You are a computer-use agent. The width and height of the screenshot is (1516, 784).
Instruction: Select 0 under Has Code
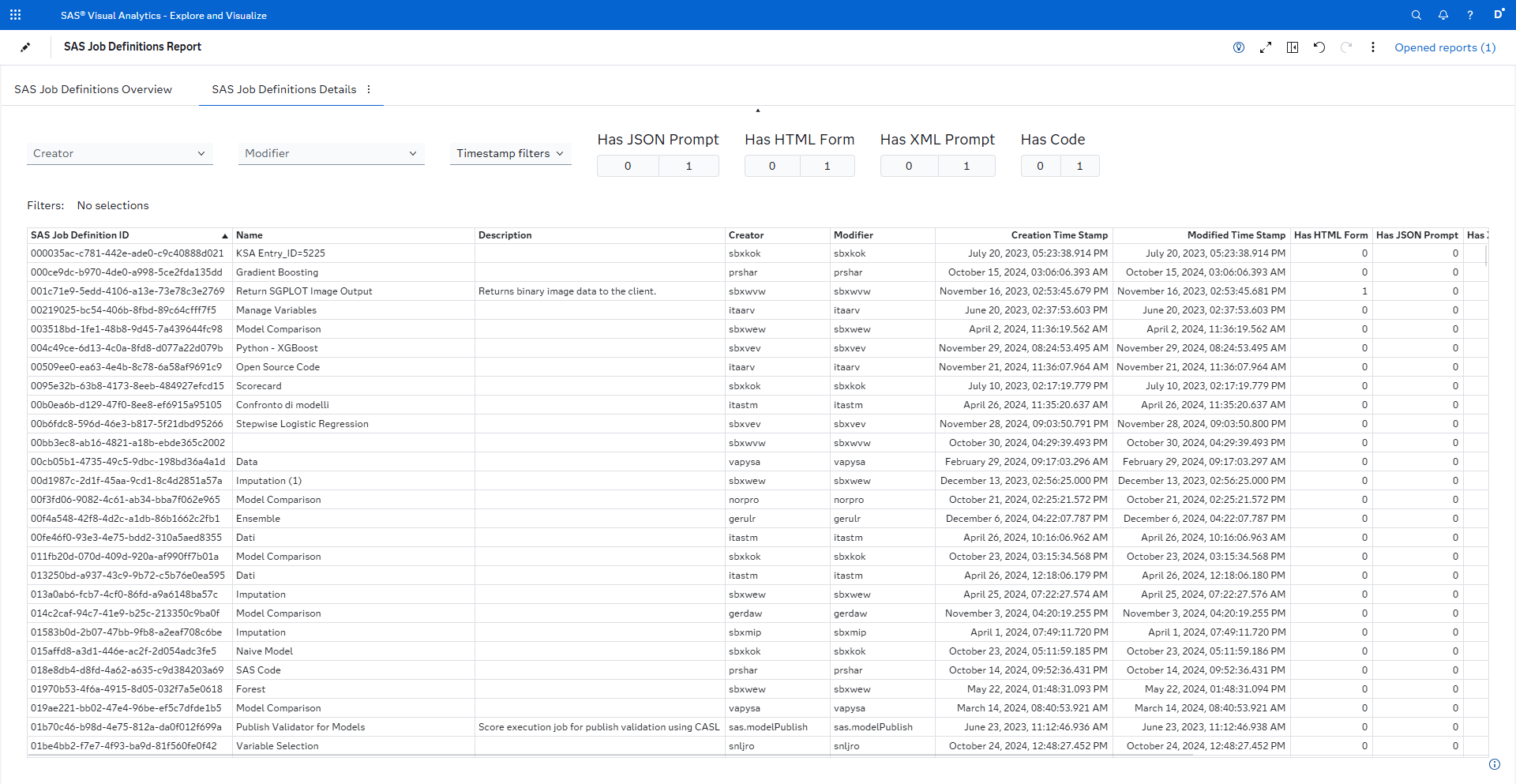(1040, 166)
